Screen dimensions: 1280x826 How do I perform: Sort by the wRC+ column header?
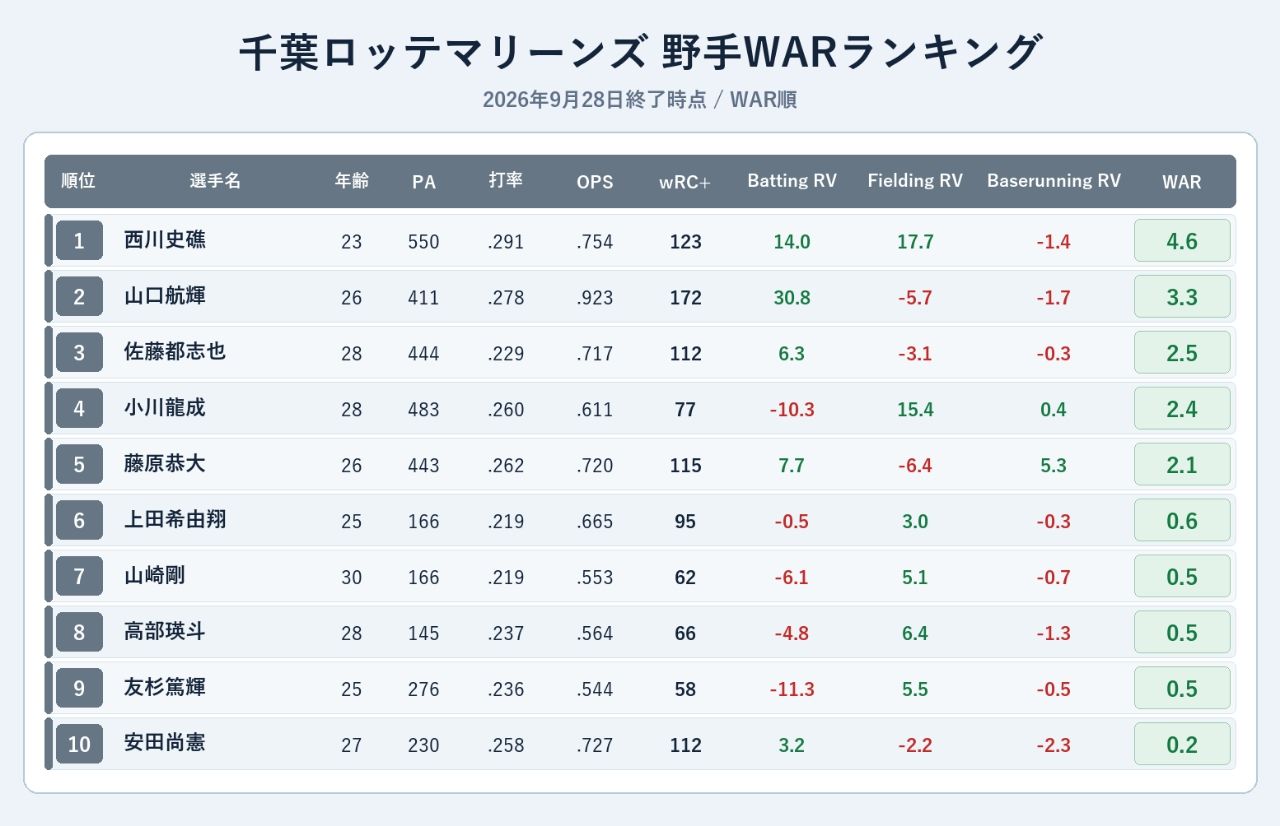[x=685, y=182]
